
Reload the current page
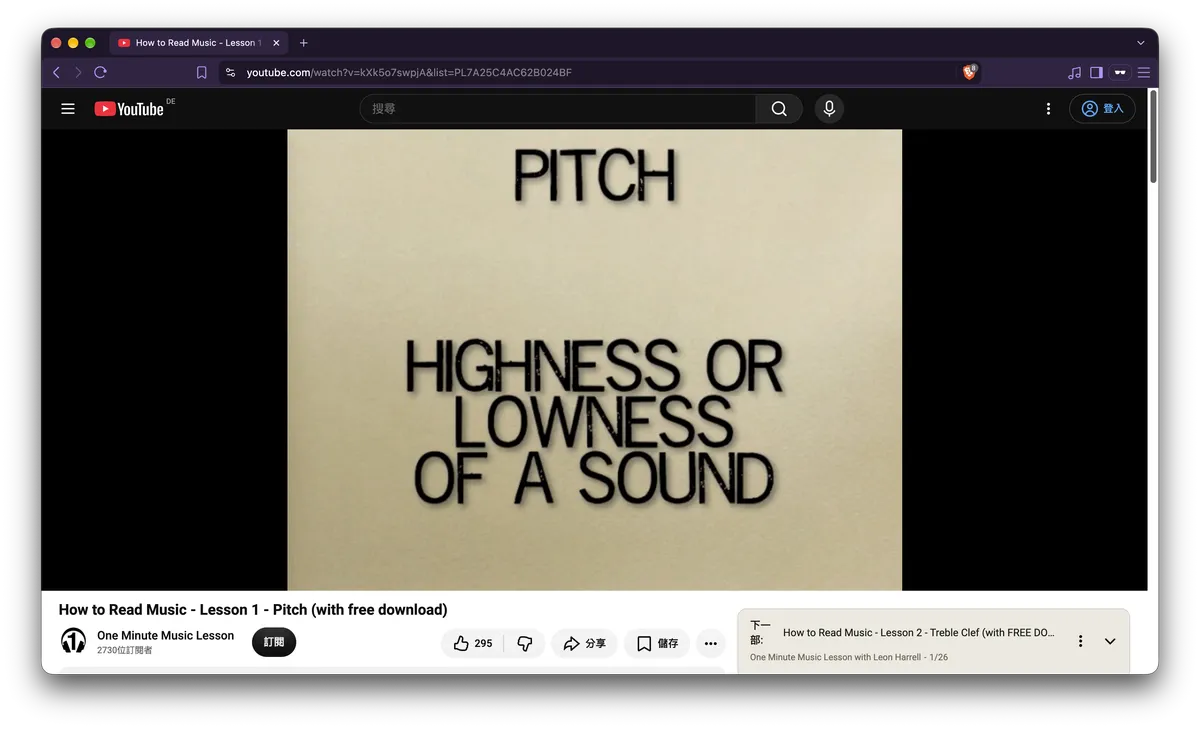click(100, 72)
